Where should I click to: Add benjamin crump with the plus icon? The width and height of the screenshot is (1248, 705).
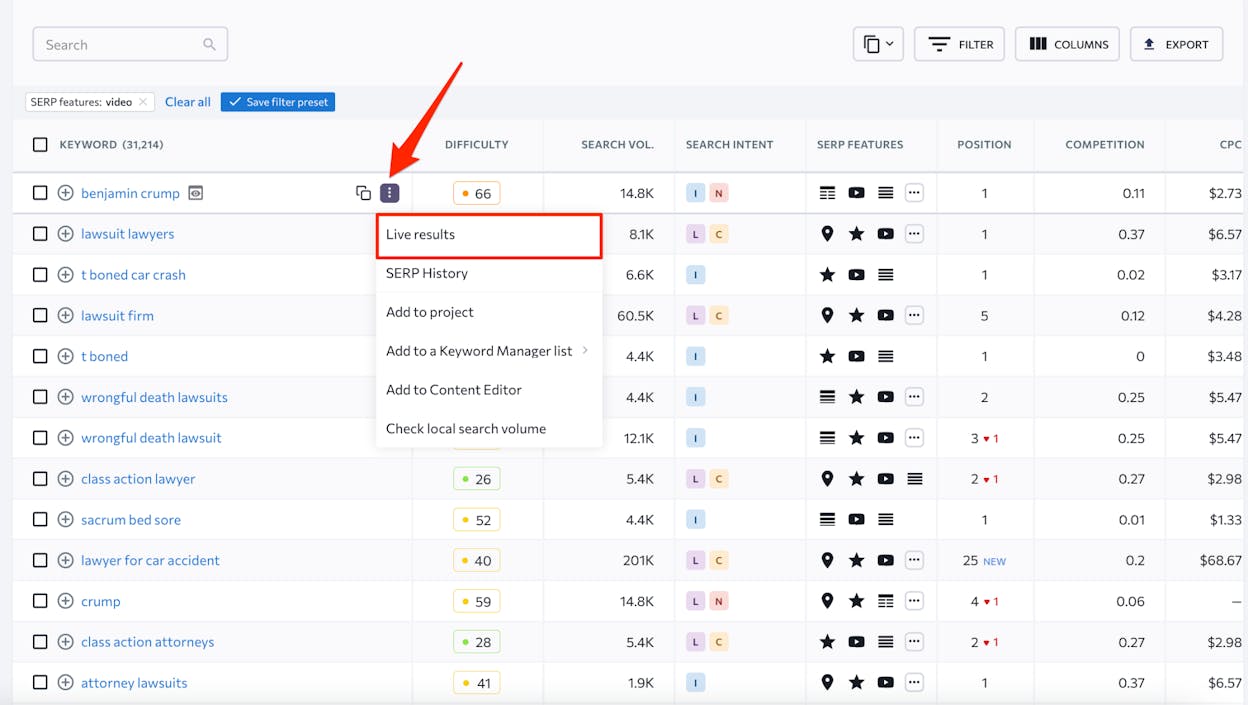(x=65, y=193)
